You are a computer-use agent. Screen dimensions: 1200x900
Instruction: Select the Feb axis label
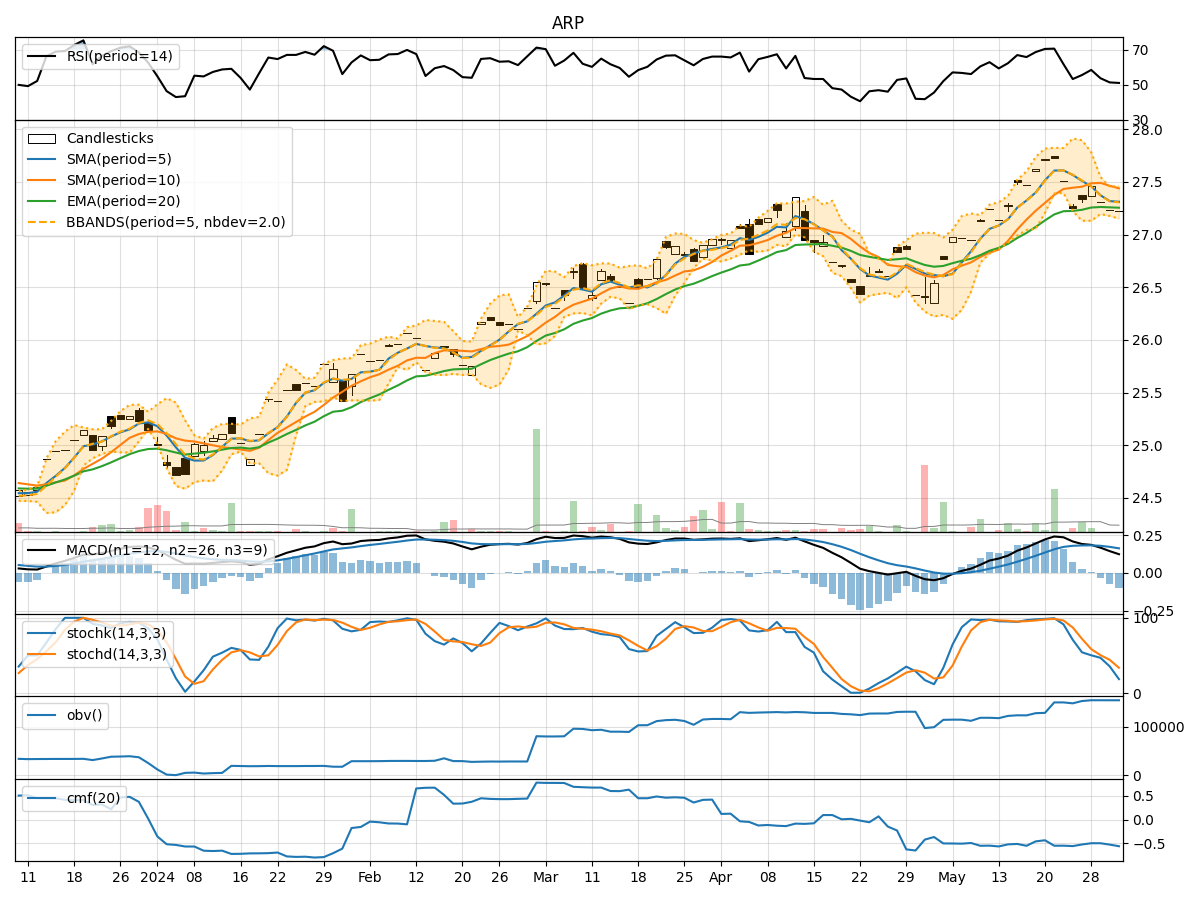[370, 874]
